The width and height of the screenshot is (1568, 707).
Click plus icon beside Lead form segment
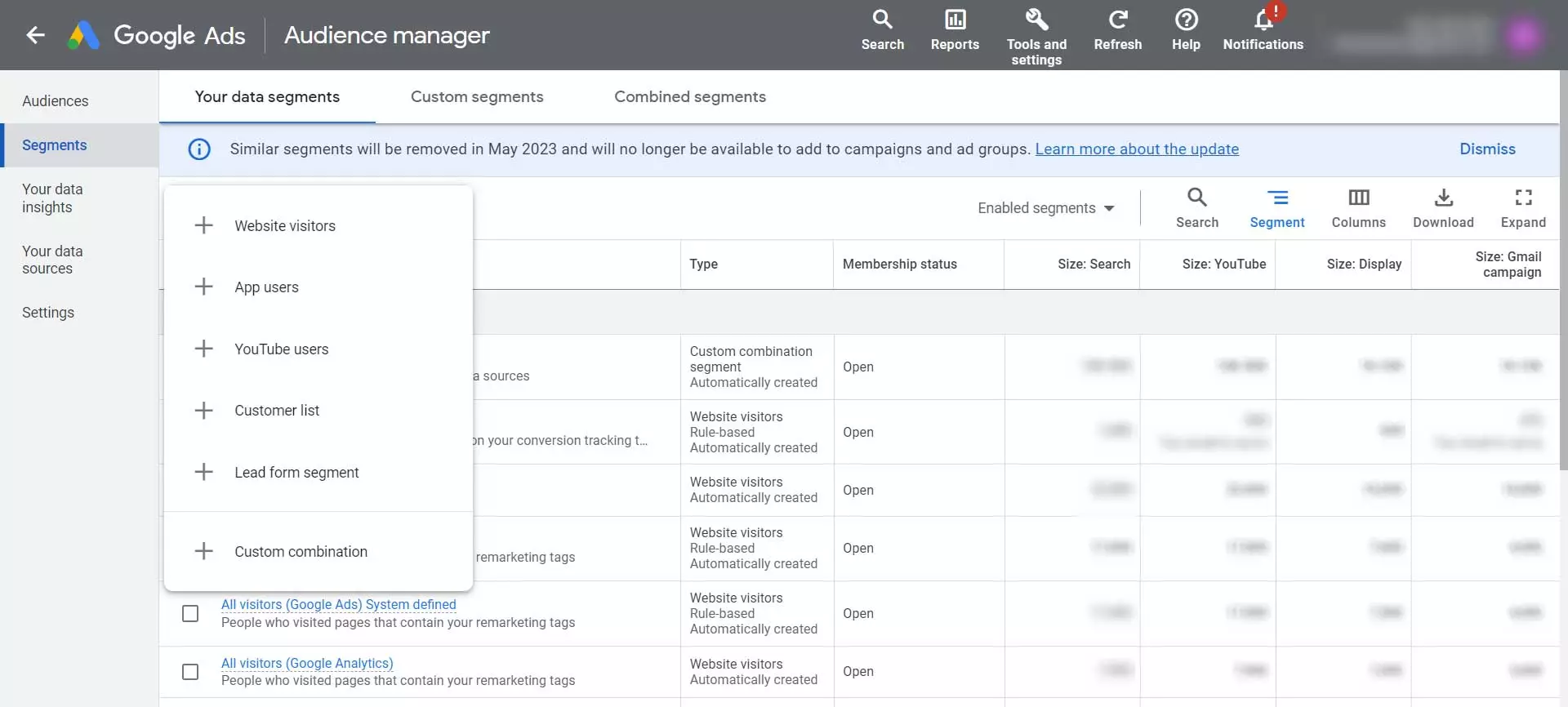pos(203,472)
